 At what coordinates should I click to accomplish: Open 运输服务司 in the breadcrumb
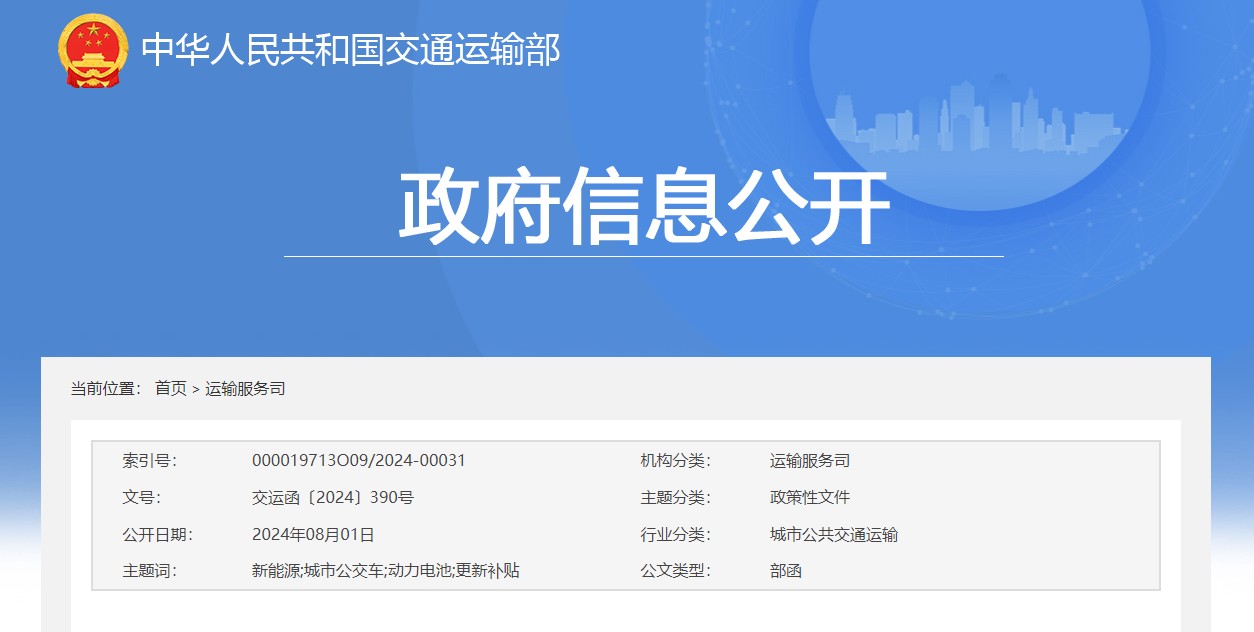coord(245,388)
